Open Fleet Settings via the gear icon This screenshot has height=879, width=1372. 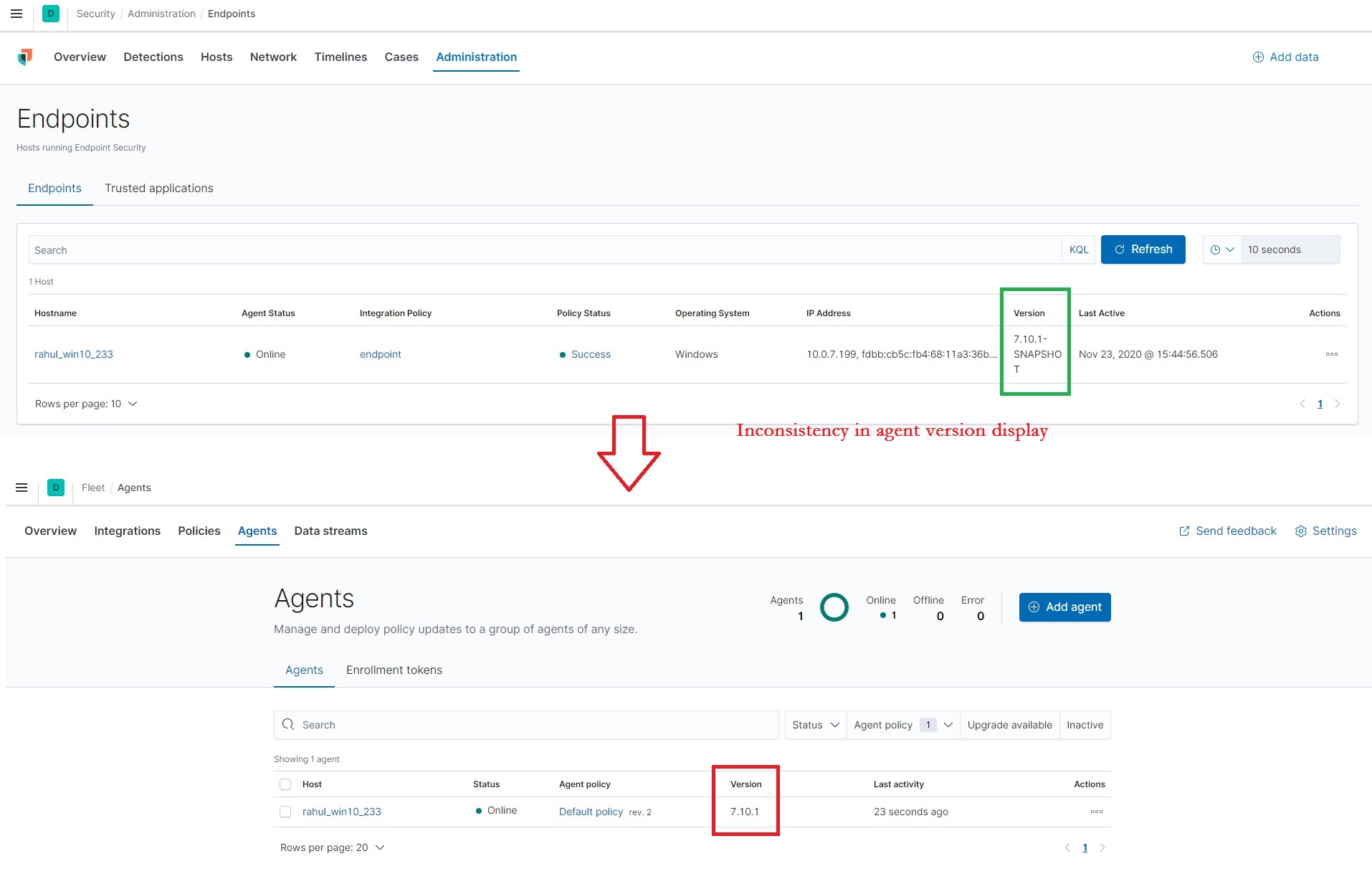[1301, 531]
